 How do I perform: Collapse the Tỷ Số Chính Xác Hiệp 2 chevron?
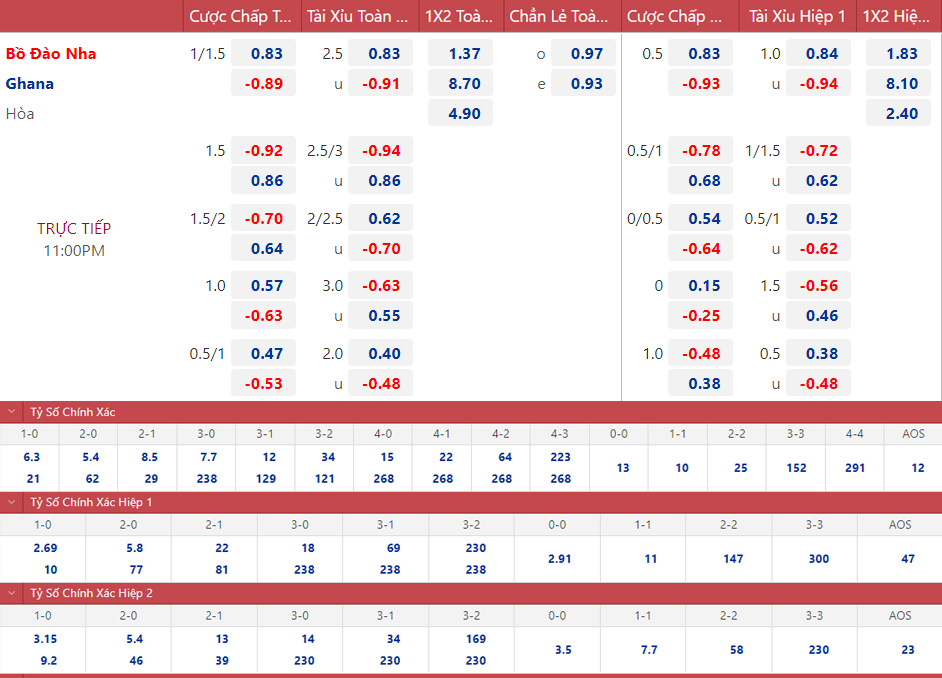click(11, 593)
